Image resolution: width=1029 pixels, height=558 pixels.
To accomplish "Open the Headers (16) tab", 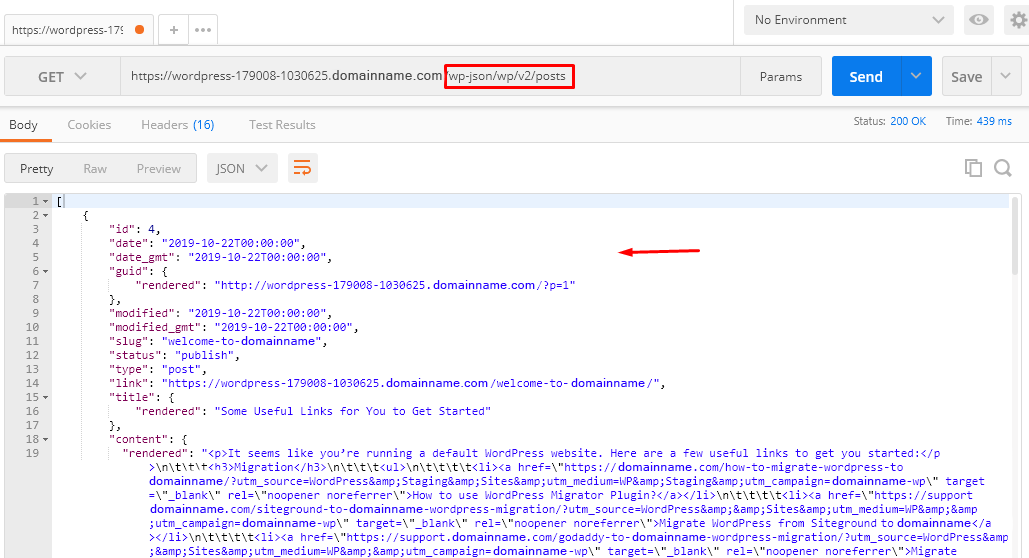I will (178, 125).
